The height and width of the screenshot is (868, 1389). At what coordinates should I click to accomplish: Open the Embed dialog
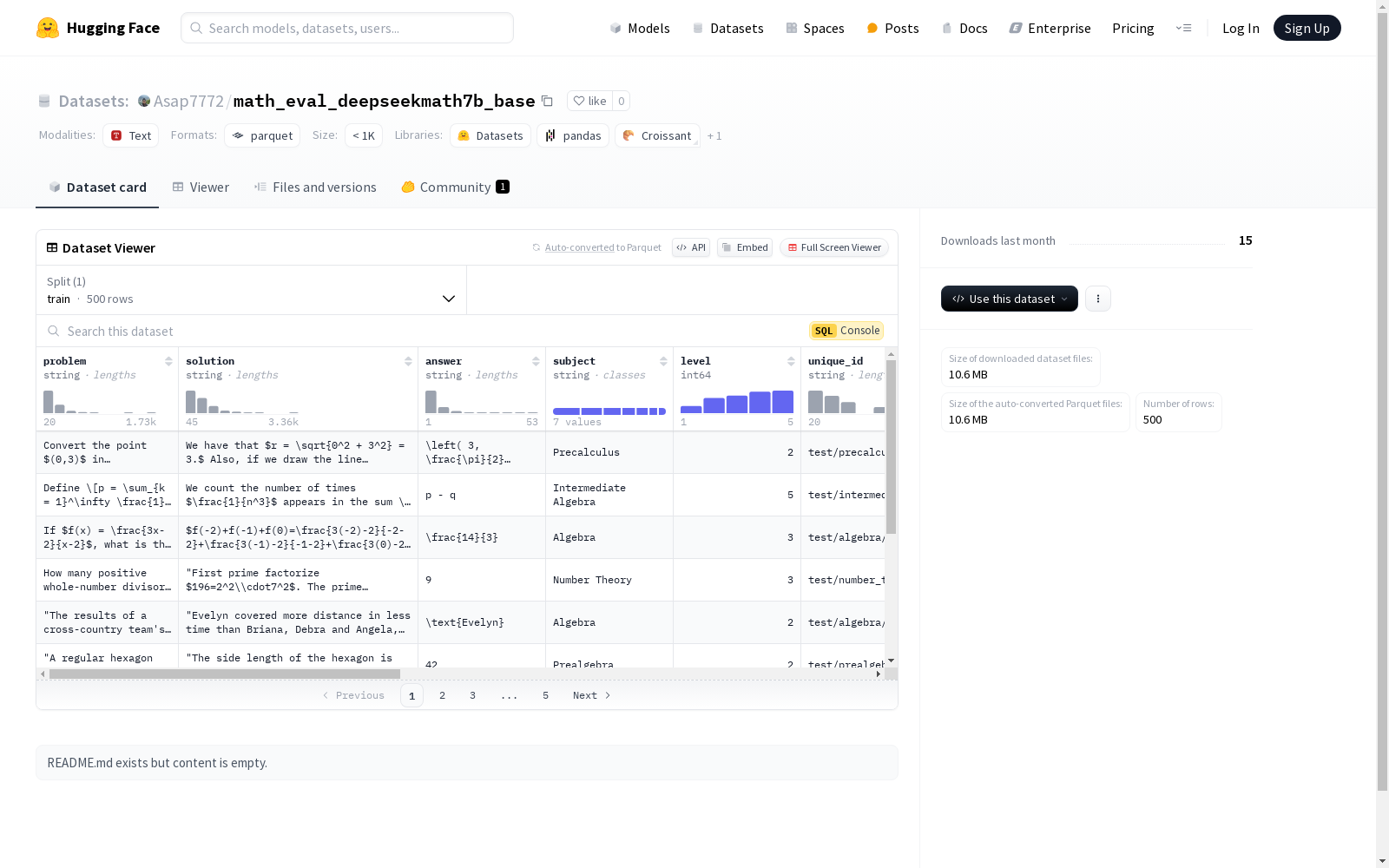click(x=745, y=247)
